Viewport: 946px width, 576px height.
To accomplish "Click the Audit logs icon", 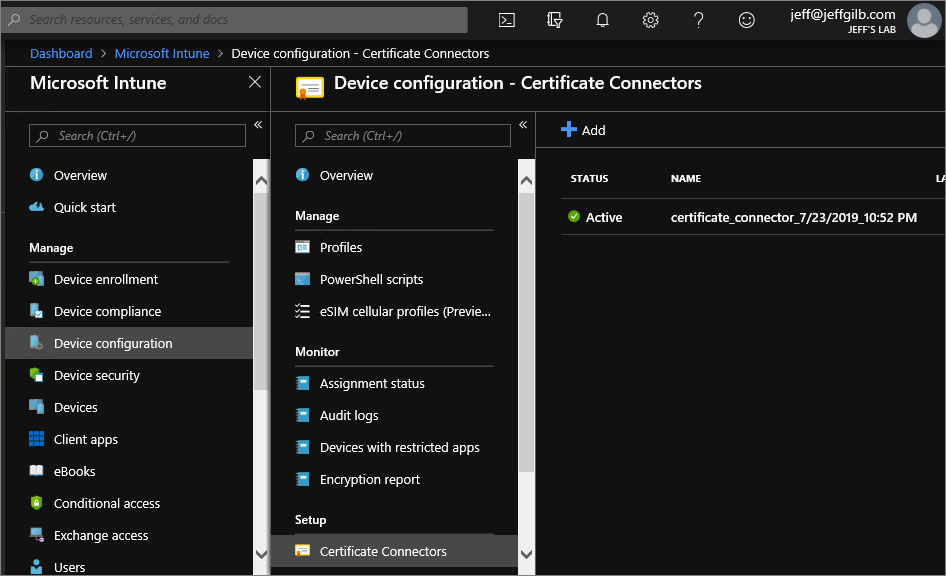I will click(302, 415).
